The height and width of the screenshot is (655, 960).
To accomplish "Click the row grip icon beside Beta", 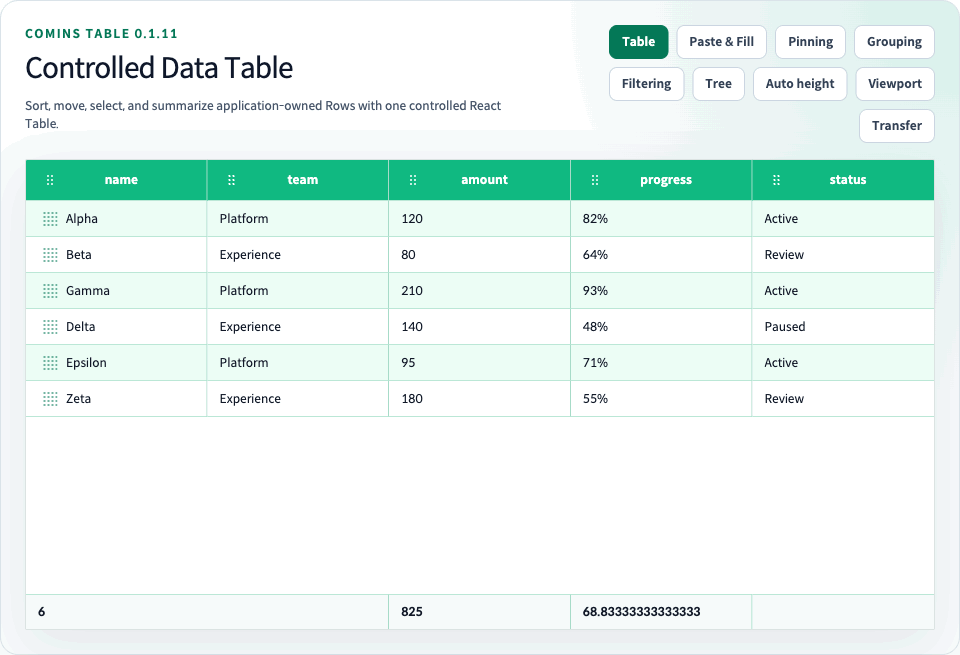I will point(50,255).
